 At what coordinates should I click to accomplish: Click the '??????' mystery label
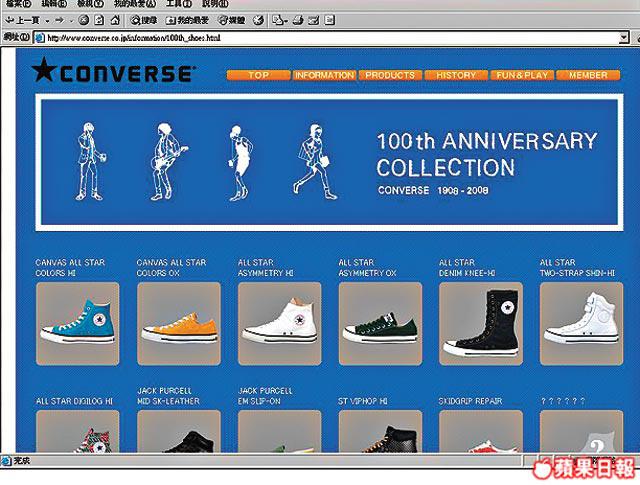click(563, 401)
